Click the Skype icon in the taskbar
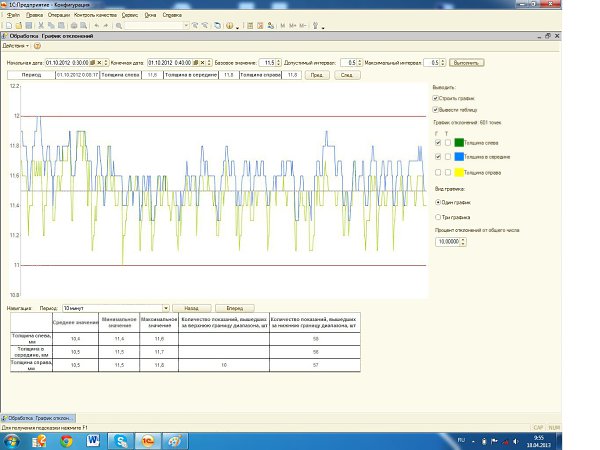Viewport: 600px width, 450px height. pos(121,439)
